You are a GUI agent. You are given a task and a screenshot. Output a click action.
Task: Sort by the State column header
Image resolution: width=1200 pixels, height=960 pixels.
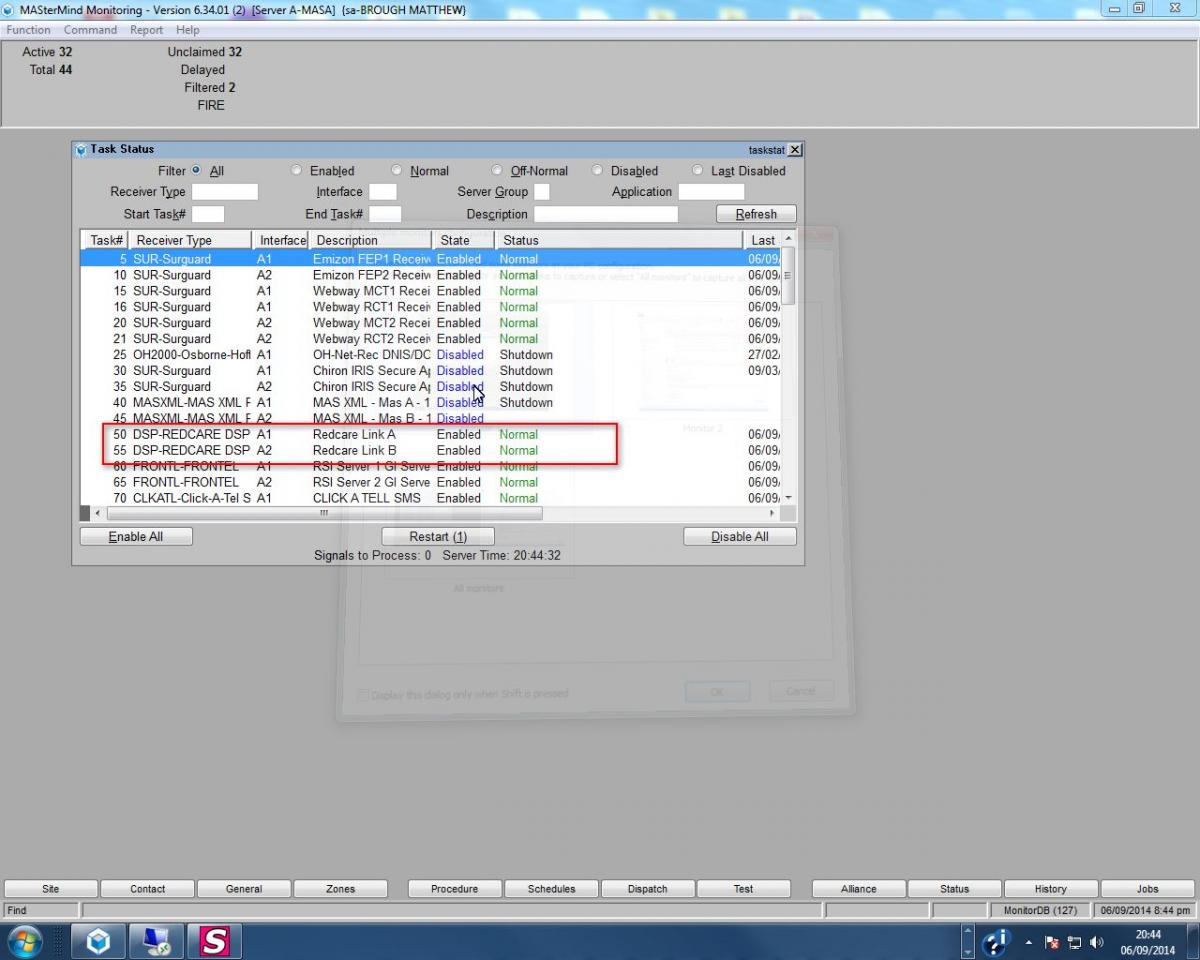[x=463, y=240]
